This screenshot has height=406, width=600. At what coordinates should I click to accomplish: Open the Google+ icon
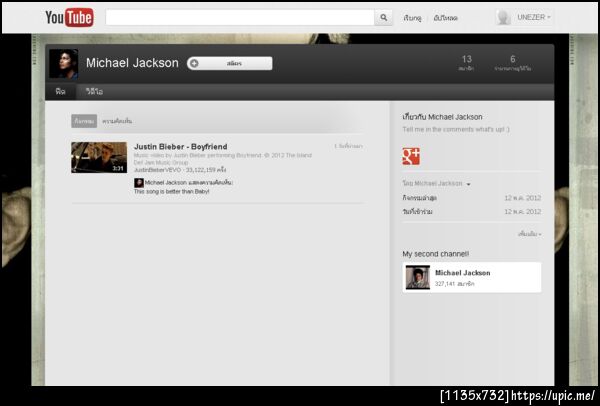click(x=411, y=156)
